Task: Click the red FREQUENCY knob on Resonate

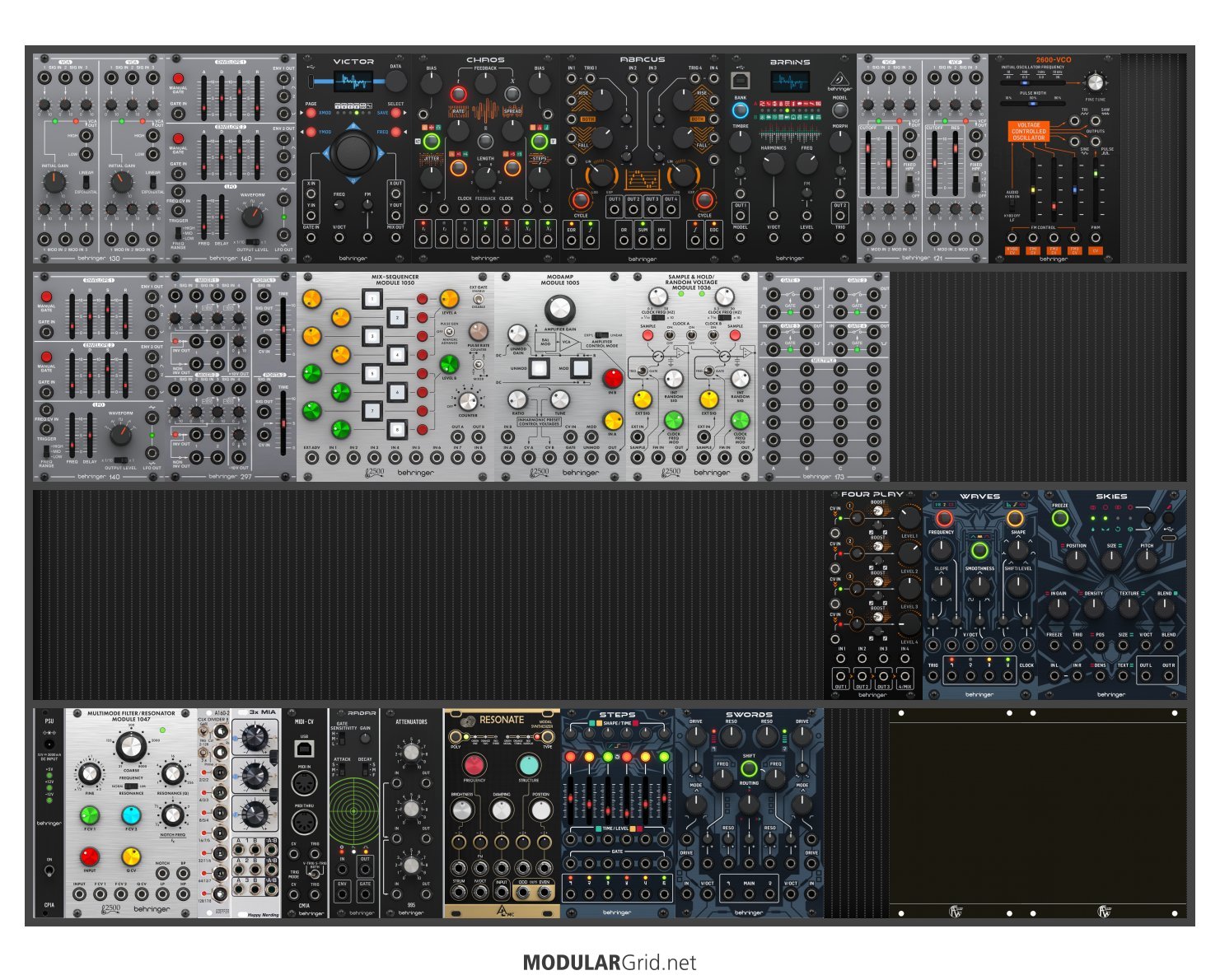Action: pyautogui.click(x=474, y=764)
